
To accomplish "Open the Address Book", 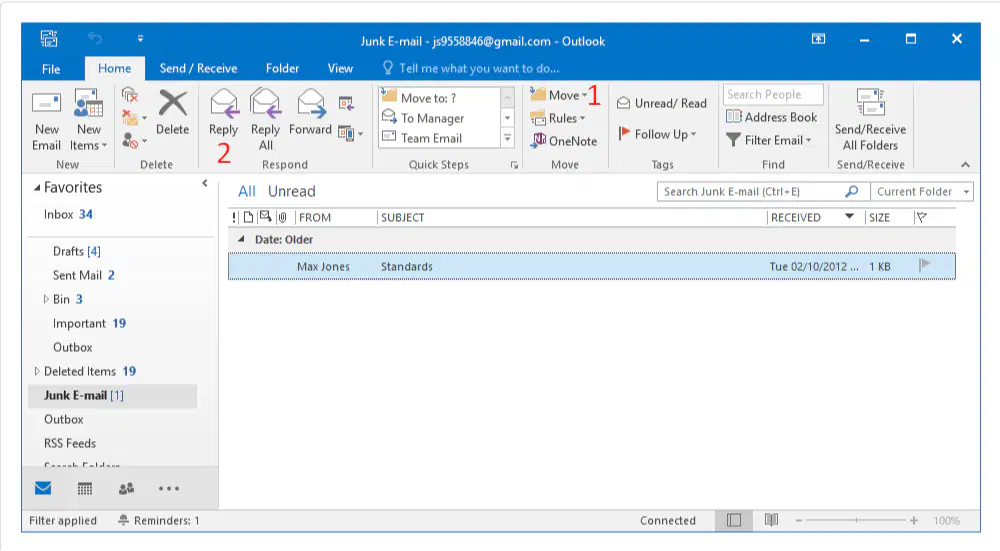I will click(772, 117).
